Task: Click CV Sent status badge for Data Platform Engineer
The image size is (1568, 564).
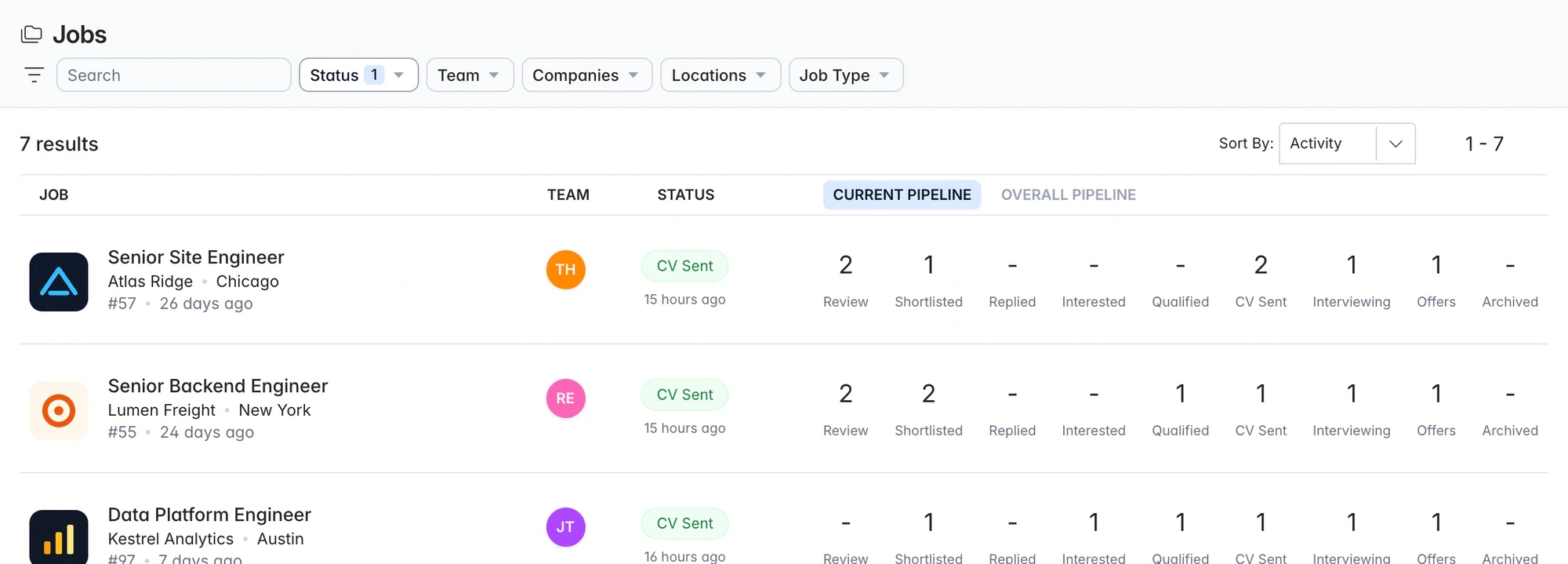Action: coord(684,523)
